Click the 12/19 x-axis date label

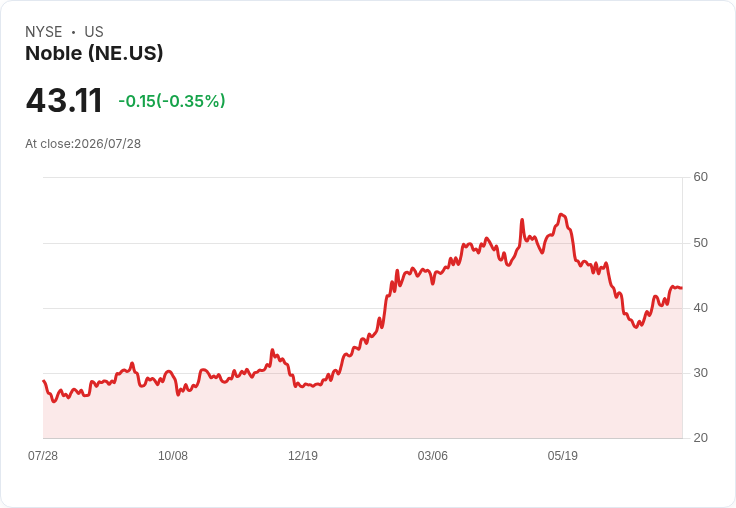pyautogui.click(x=303, y=455)
